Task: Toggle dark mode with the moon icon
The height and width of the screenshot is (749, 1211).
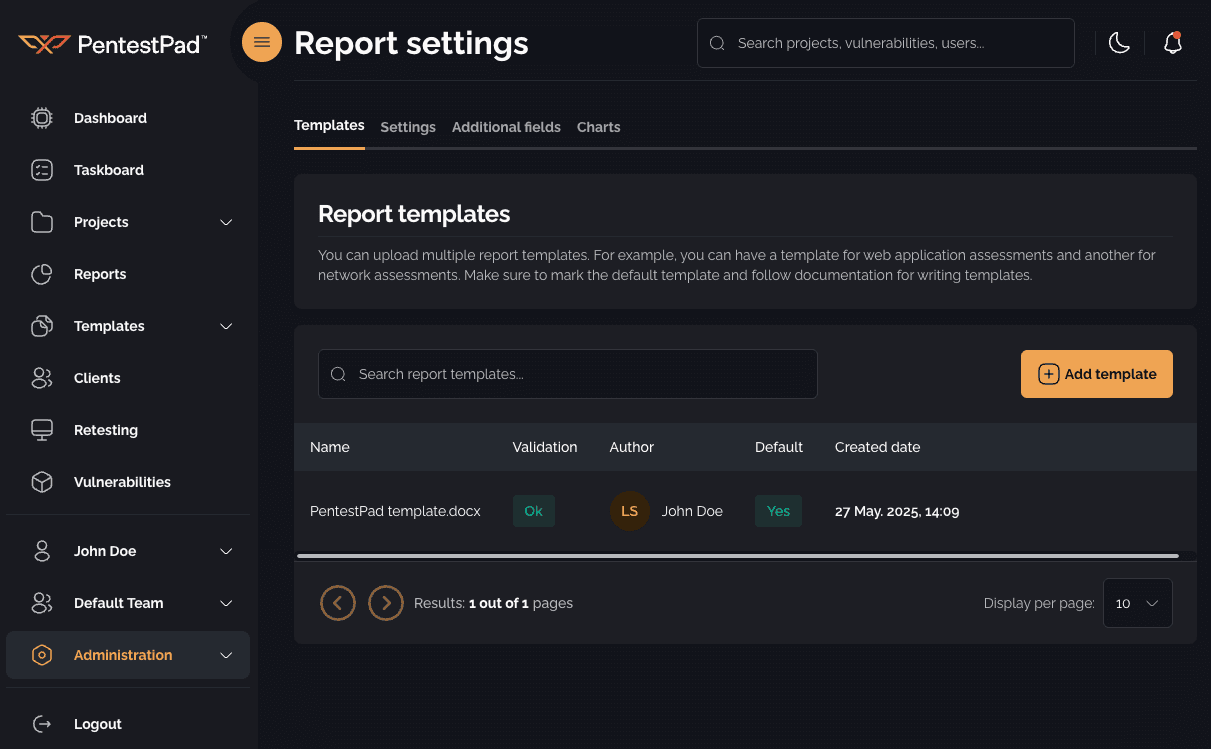Action: click(x=1119, y=43)
